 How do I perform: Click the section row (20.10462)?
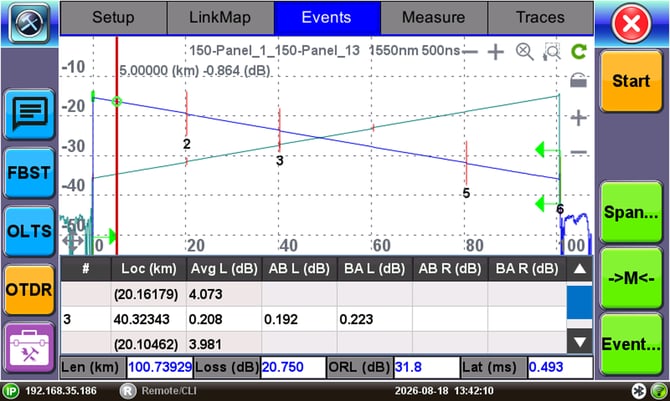pyautogui.click(x=313, y=343)
